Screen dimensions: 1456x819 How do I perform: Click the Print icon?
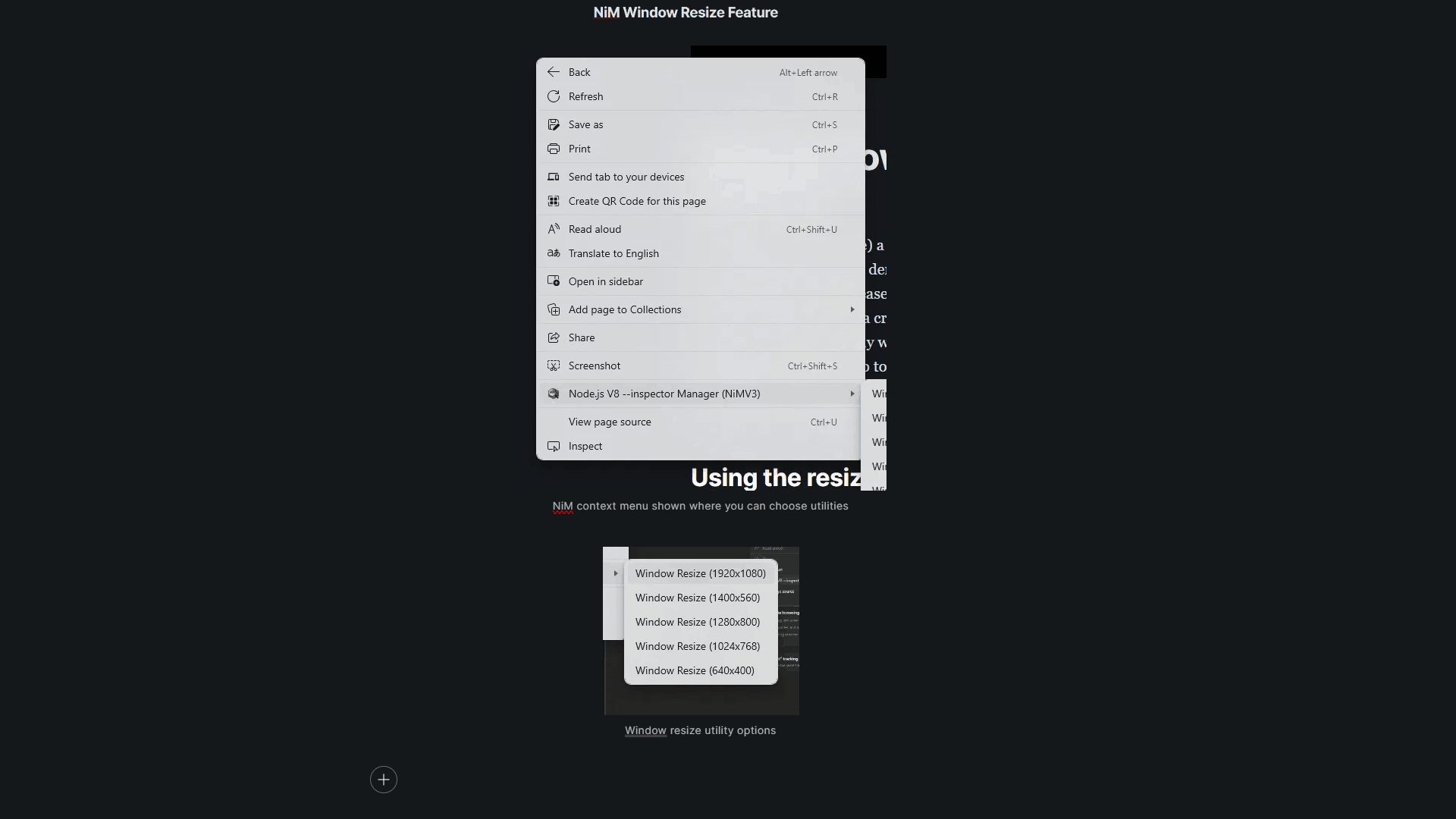tap(553, 149)
